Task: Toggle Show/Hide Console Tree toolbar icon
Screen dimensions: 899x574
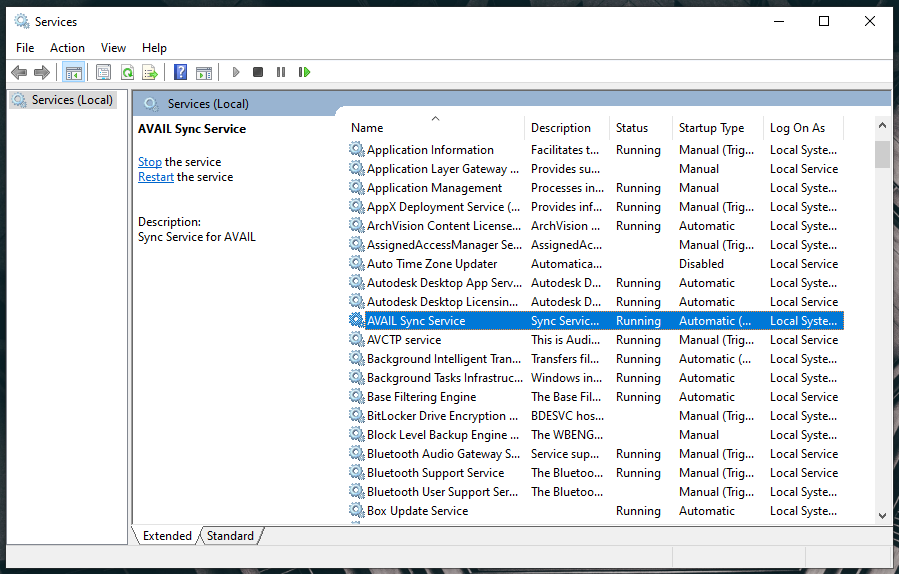Action: pos(74,72)
